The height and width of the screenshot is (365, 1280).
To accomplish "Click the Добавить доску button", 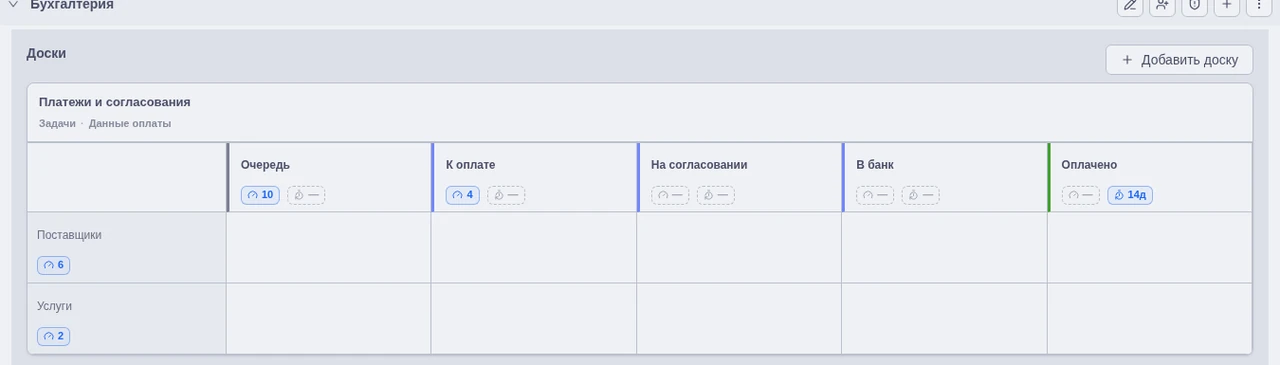I will click(1179, 60).
